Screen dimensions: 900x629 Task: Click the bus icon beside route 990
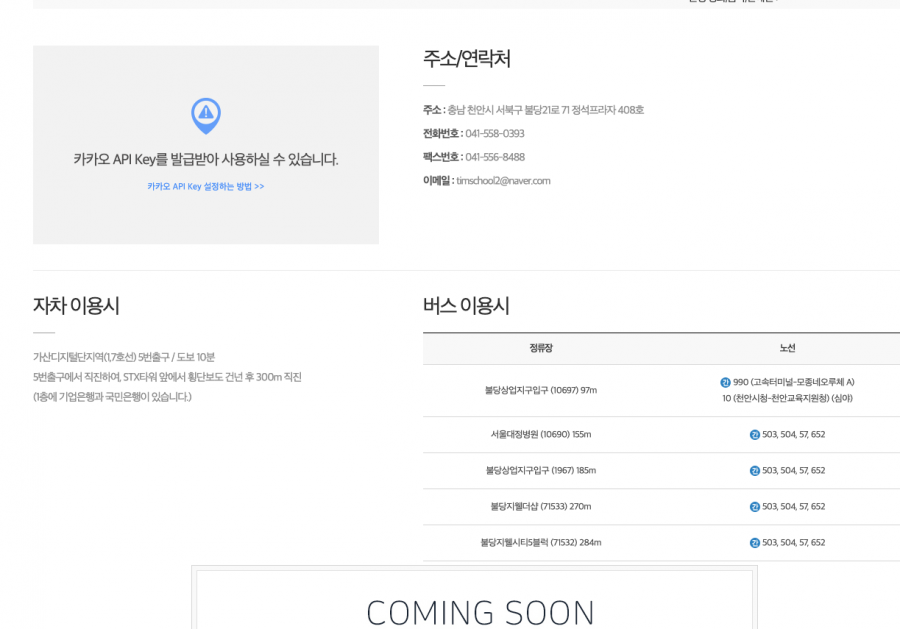(725, 382)
